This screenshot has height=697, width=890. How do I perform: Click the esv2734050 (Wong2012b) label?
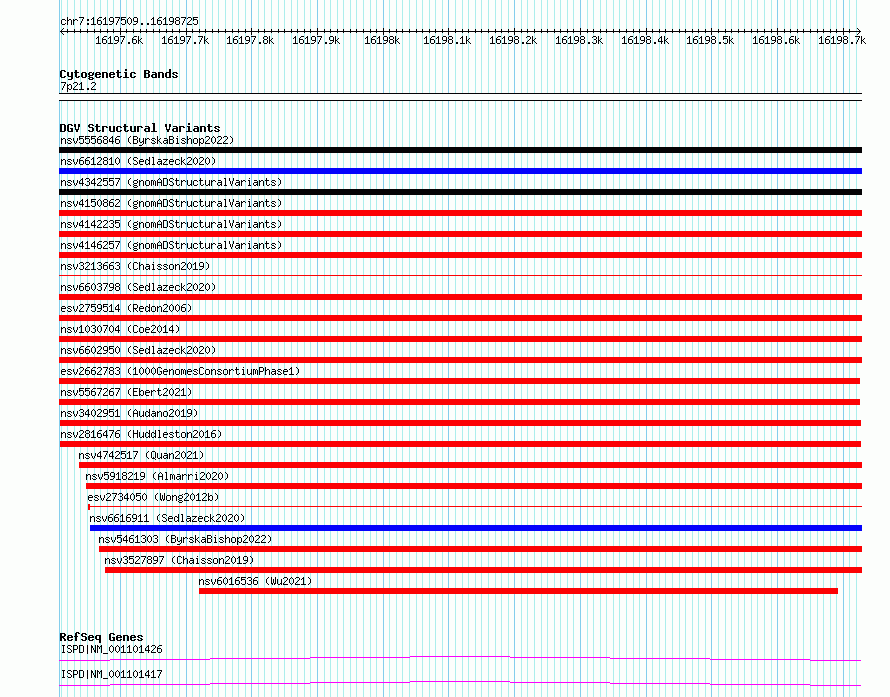click(x=153, y=497)
